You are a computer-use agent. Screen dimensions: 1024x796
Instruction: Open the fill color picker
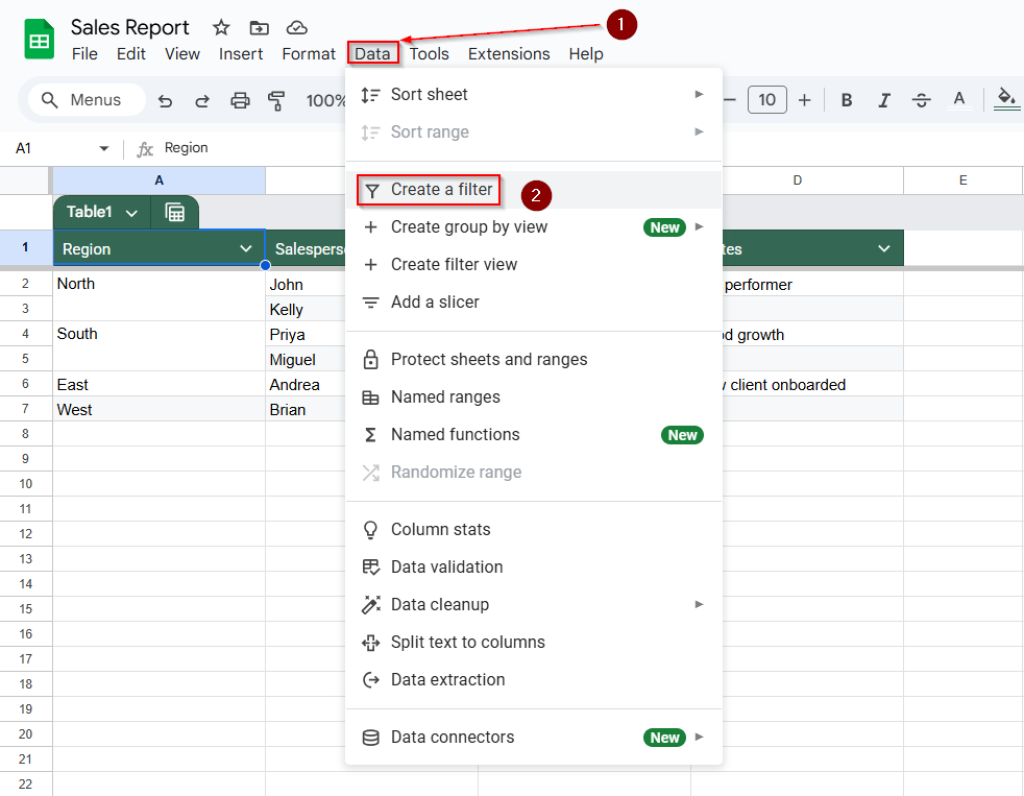[x=1006, y=100]
